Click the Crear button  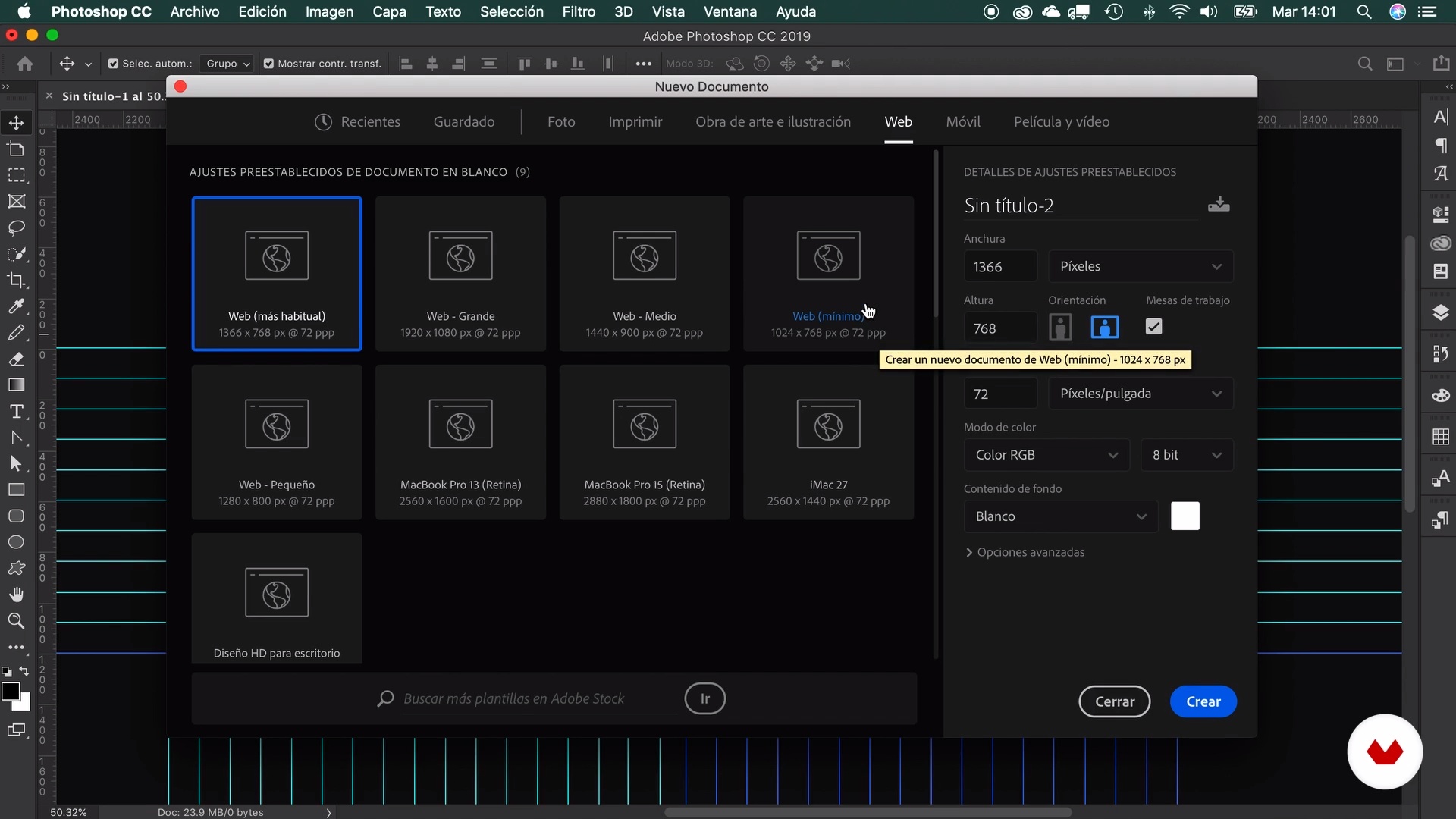tap(1203, 701)
